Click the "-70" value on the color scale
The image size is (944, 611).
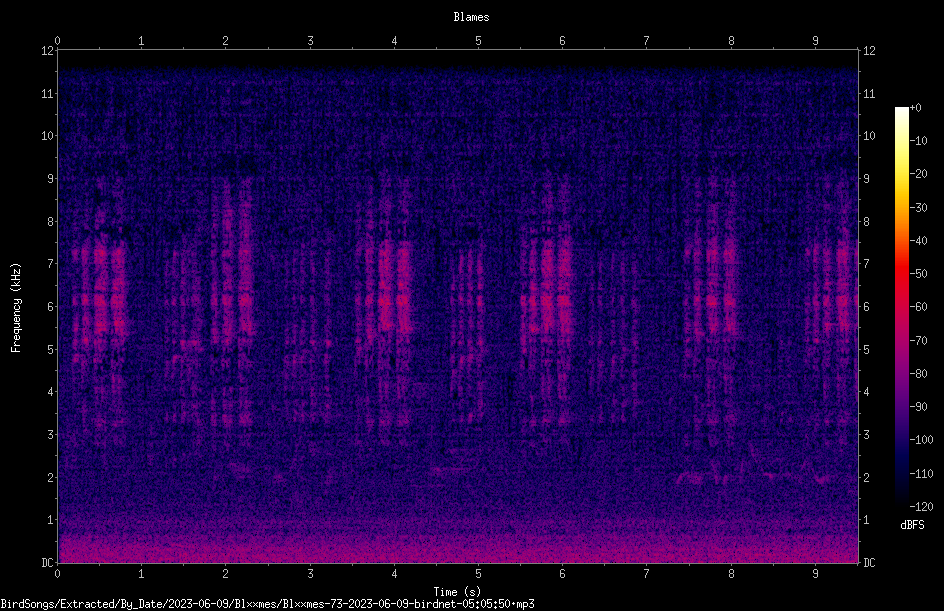[x=918, y=341]
